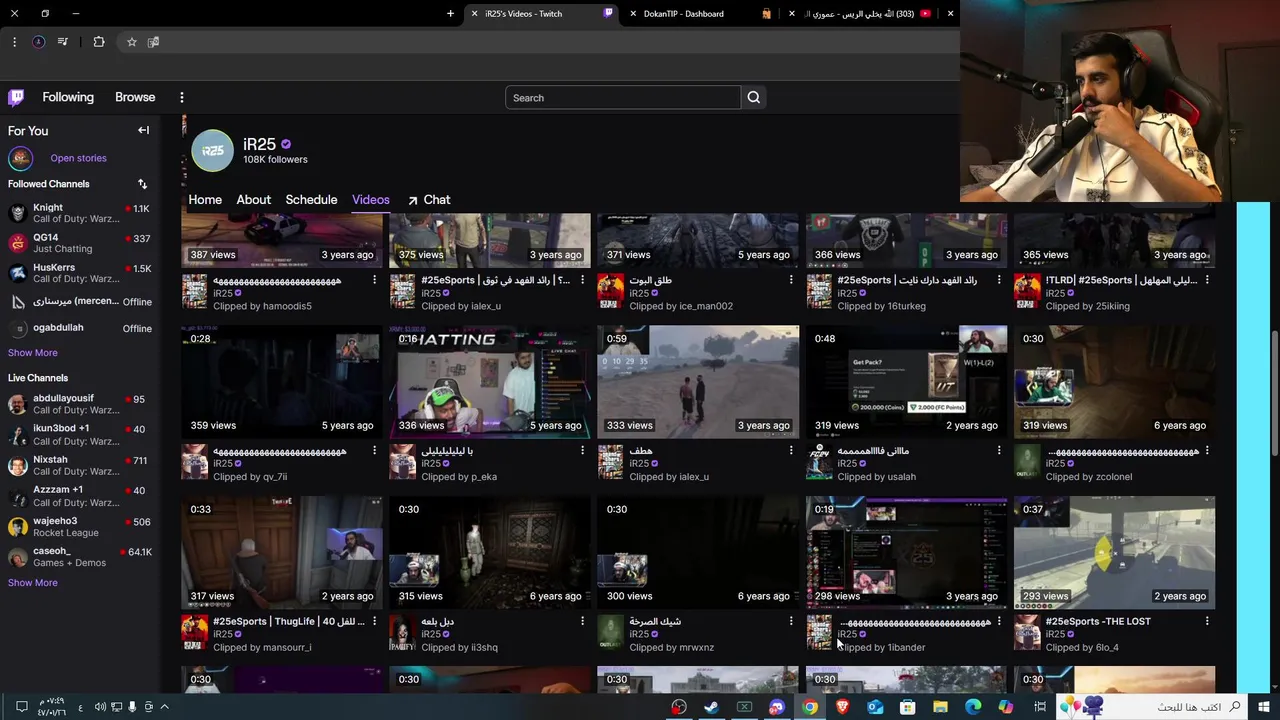Collapse the For You sidebar
Image resolution: width=1280 pixels, height=720 pixels.
[x=143, y=130]
